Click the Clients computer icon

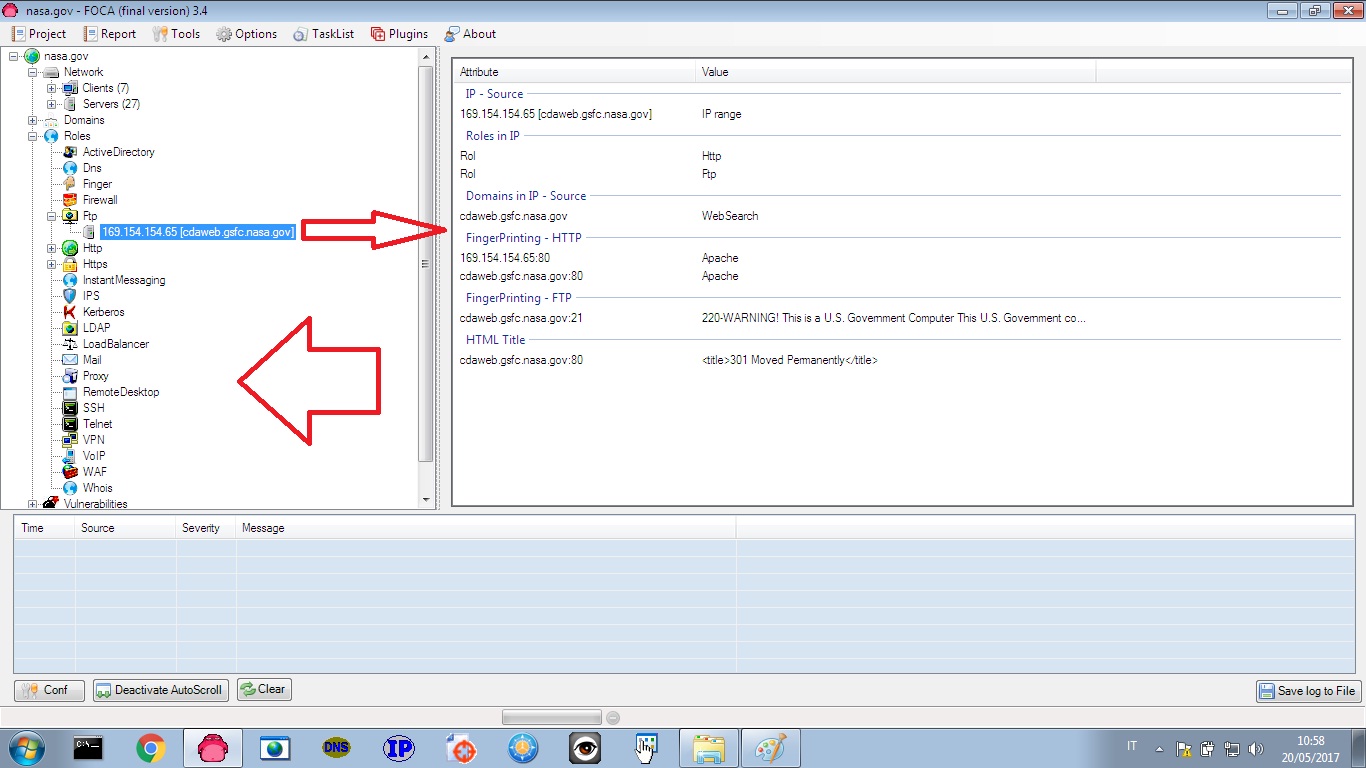tap(70, 88)
